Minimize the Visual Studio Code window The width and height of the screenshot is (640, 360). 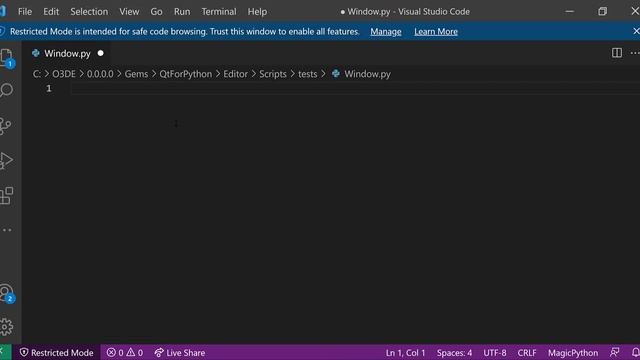[x=570, y=11]
